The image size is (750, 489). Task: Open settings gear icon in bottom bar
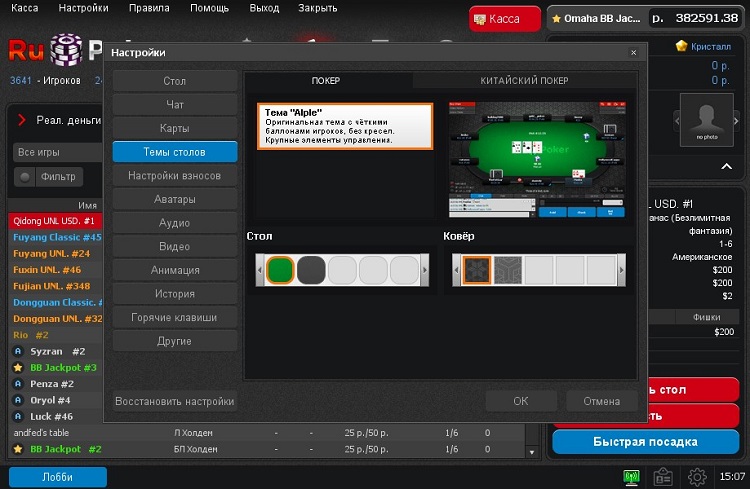click(697, 477)
